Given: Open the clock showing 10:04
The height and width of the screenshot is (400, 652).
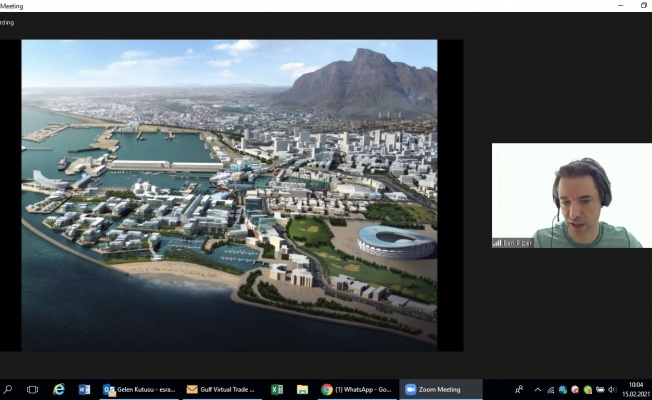Looking at the screenshot, I should (635, 389).
